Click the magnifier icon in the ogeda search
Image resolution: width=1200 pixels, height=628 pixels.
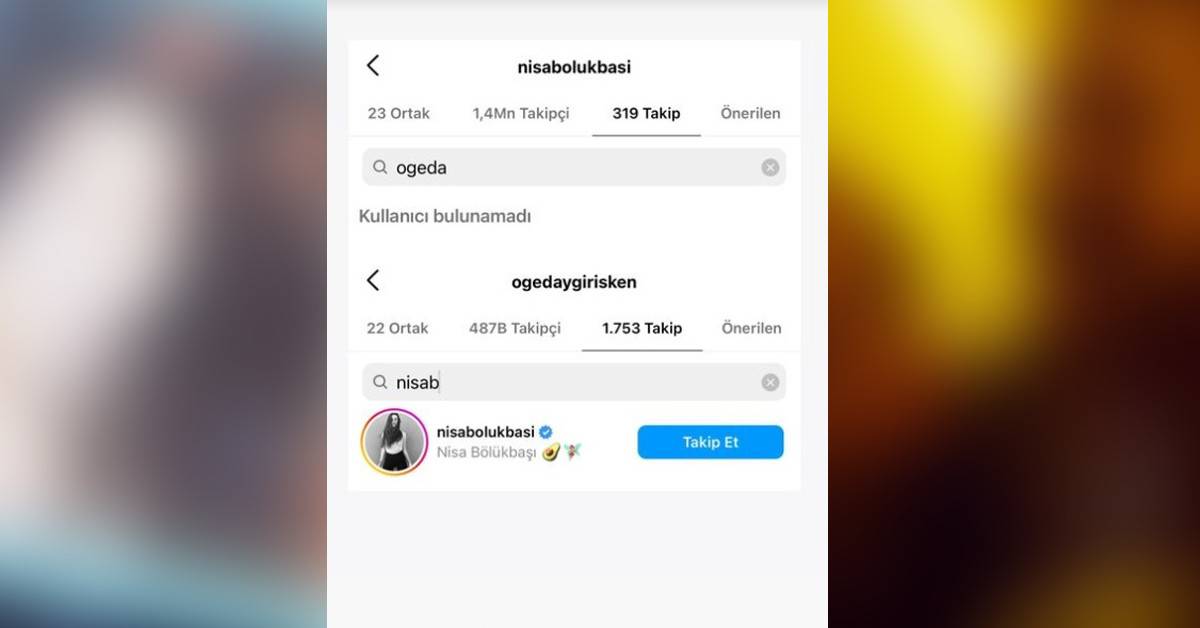[380, 167]
